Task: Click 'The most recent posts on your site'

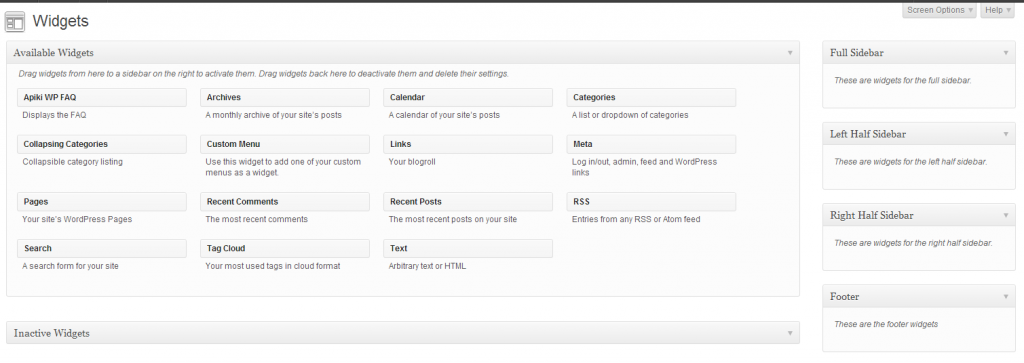Action: tap(453, 219)
